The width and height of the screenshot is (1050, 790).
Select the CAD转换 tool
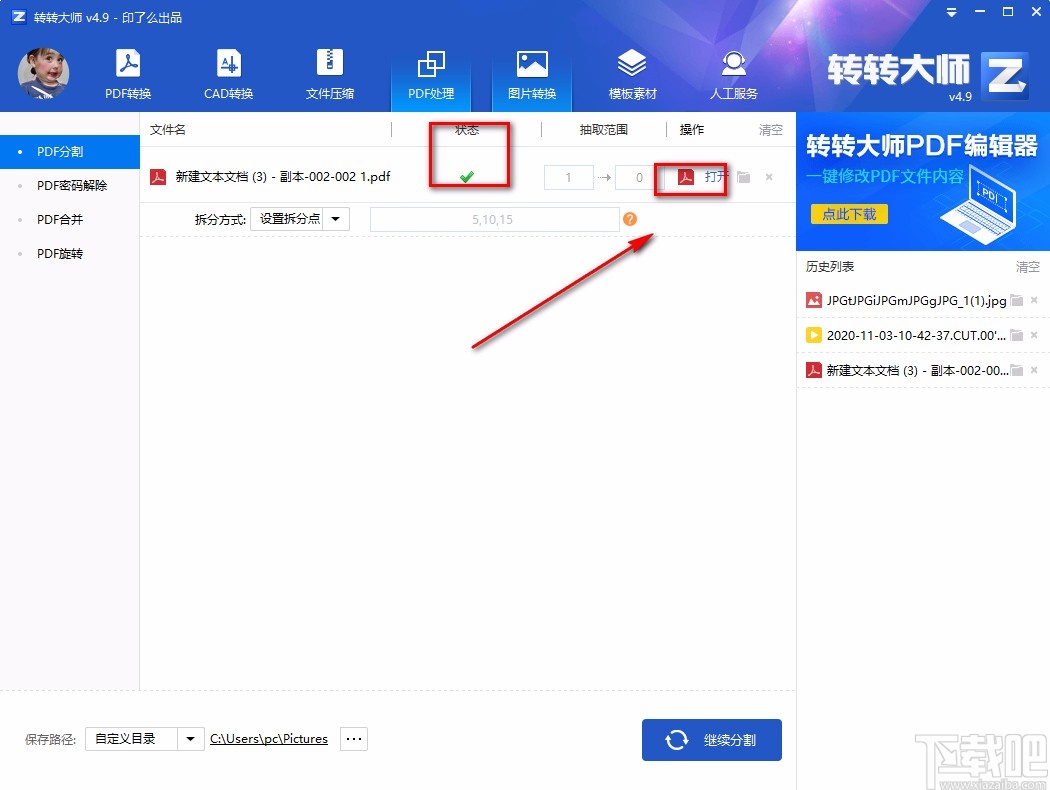(228, 72)
